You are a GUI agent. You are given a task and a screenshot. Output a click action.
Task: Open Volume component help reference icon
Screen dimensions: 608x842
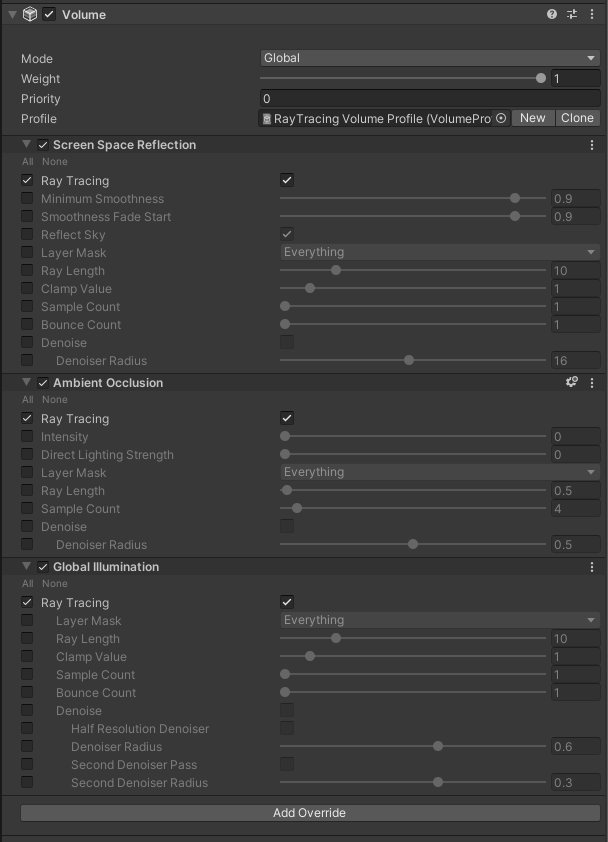(552, 15)
